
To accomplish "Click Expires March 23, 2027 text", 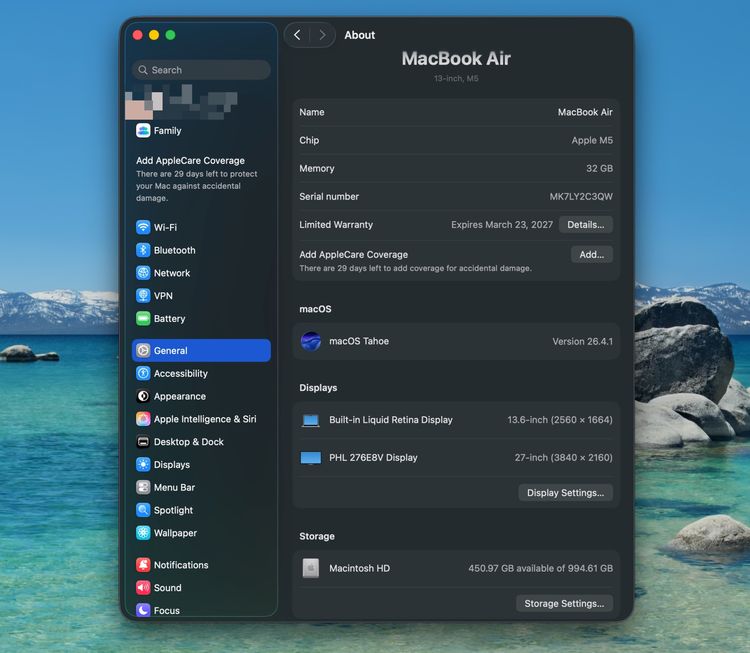I will (x=502, y=225).
